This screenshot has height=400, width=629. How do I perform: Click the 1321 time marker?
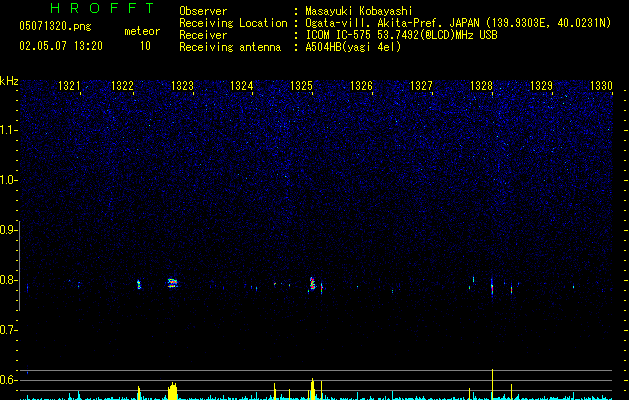[x=69, y=86]
